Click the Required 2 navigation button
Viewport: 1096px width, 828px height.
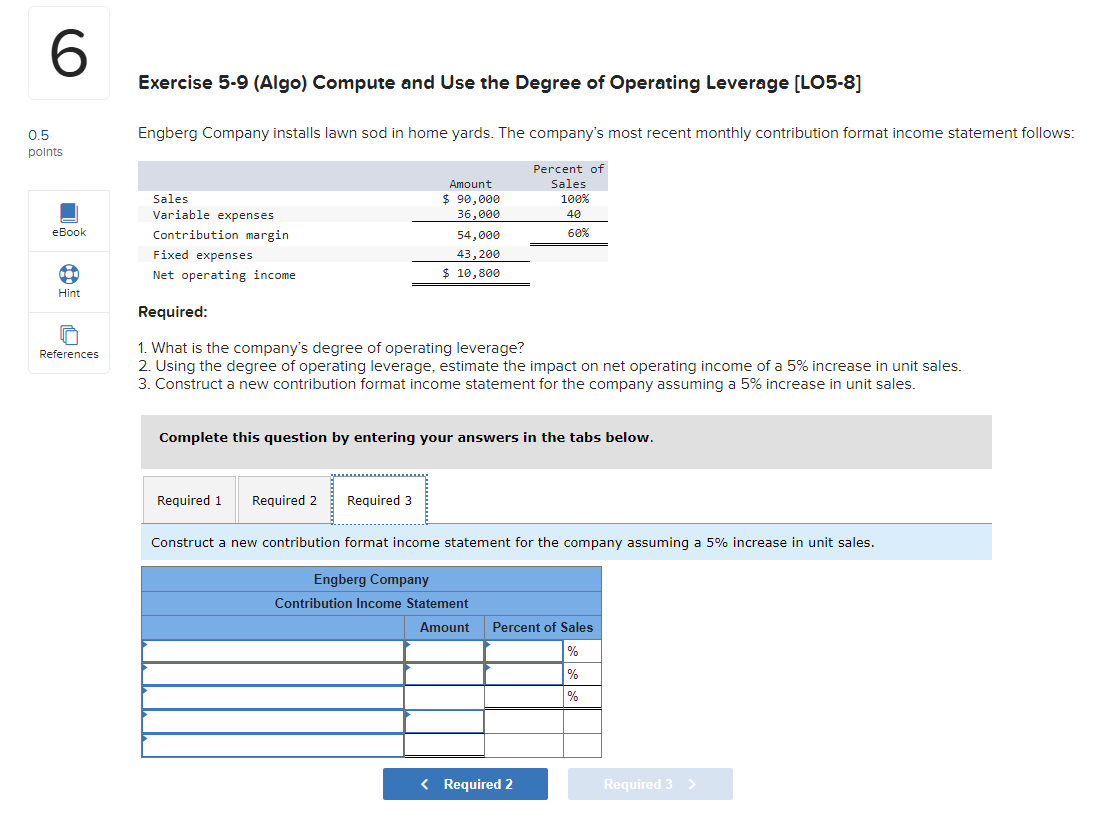coord(465,784)
